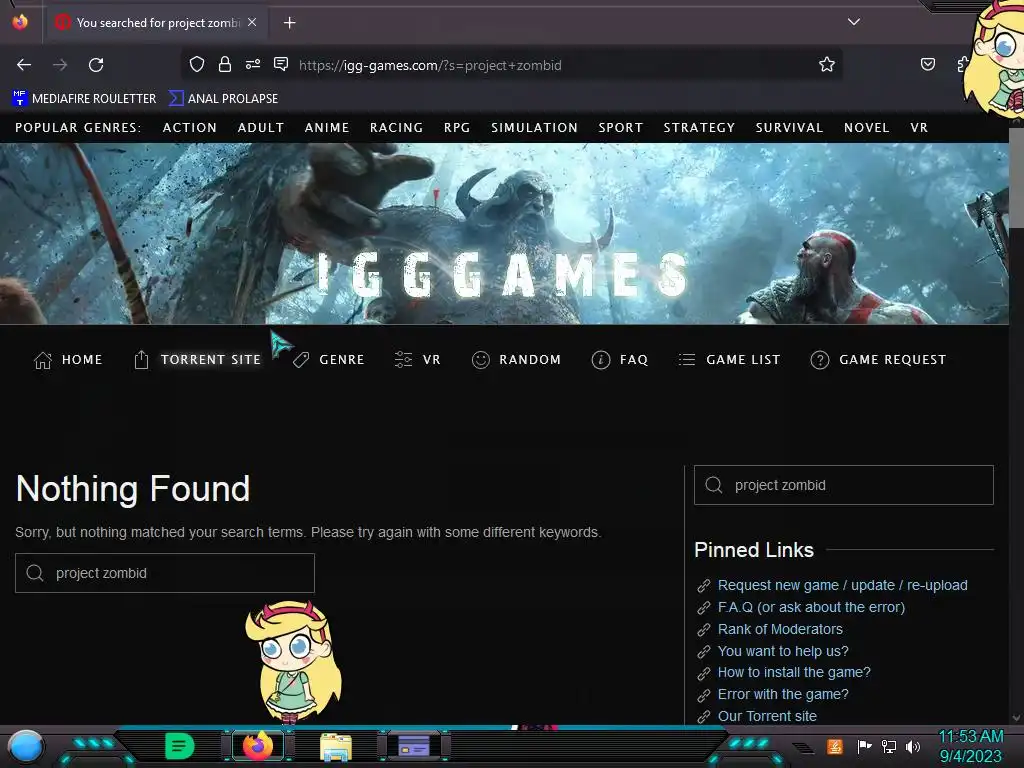Screen dimensions: 1024x768
Task: Browse the NOVEL genre
Action: coord(867,128)
